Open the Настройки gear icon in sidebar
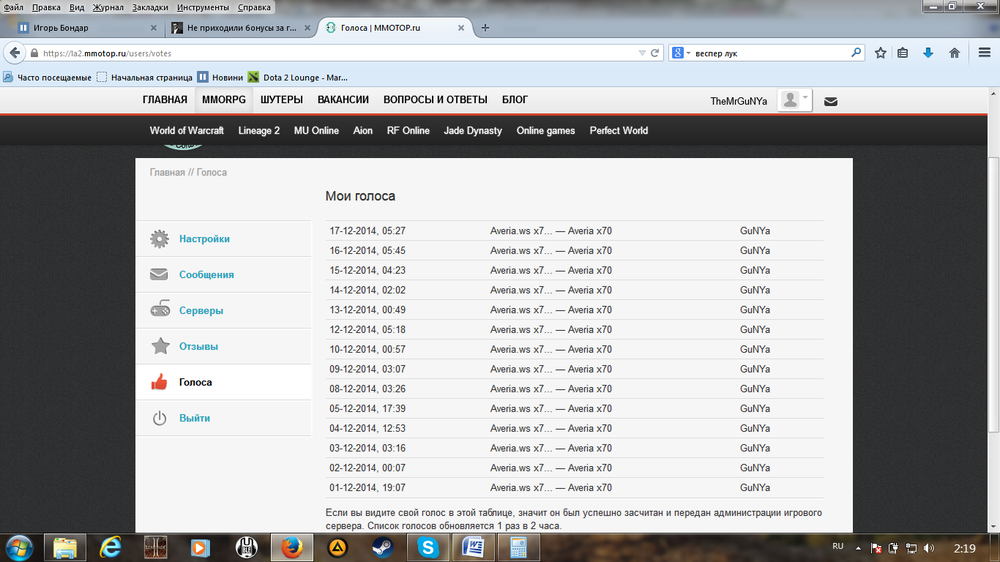The width and height of the screenshot is (1000, 562). [x=159, y=239]
